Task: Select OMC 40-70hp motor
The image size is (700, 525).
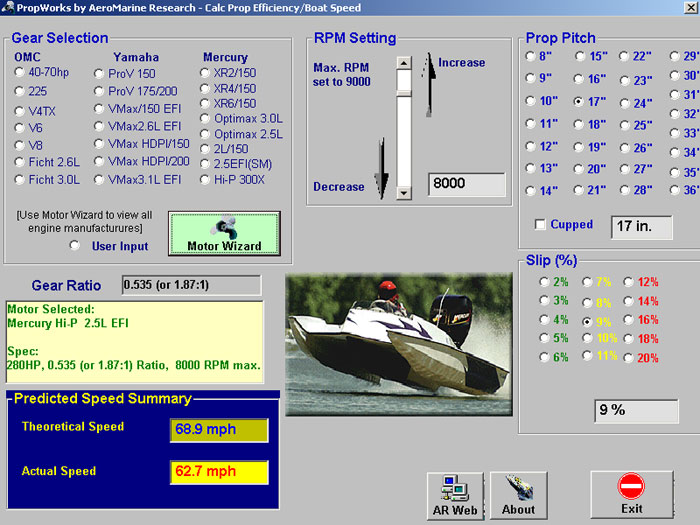Action: 19,72
